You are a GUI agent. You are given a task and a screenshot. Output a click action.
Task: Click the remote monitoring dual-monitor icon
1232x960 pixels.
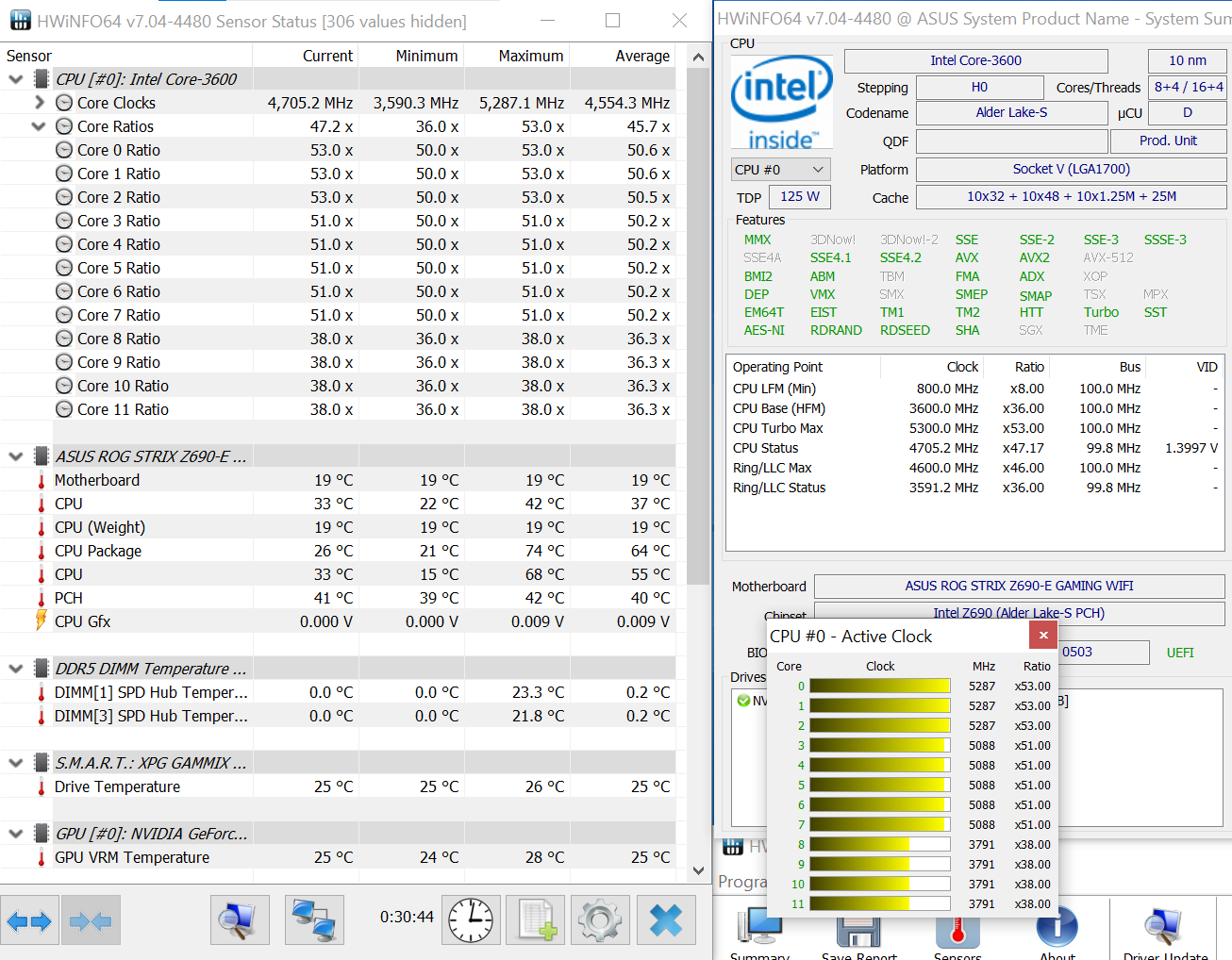coord(314,919)
